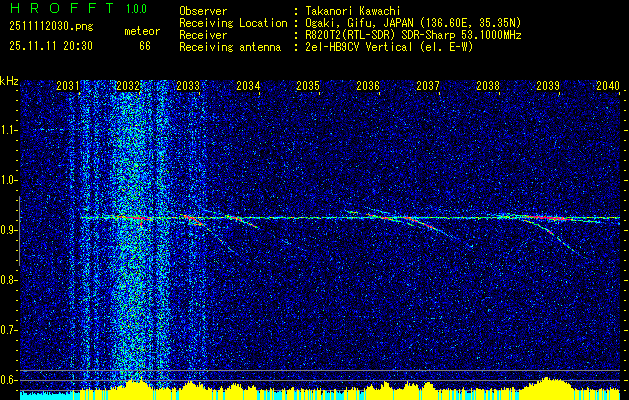The height and width of the screenshot is (400, 629).
Task: Click the 2031 time marker
Action: [x=67, y=86]
